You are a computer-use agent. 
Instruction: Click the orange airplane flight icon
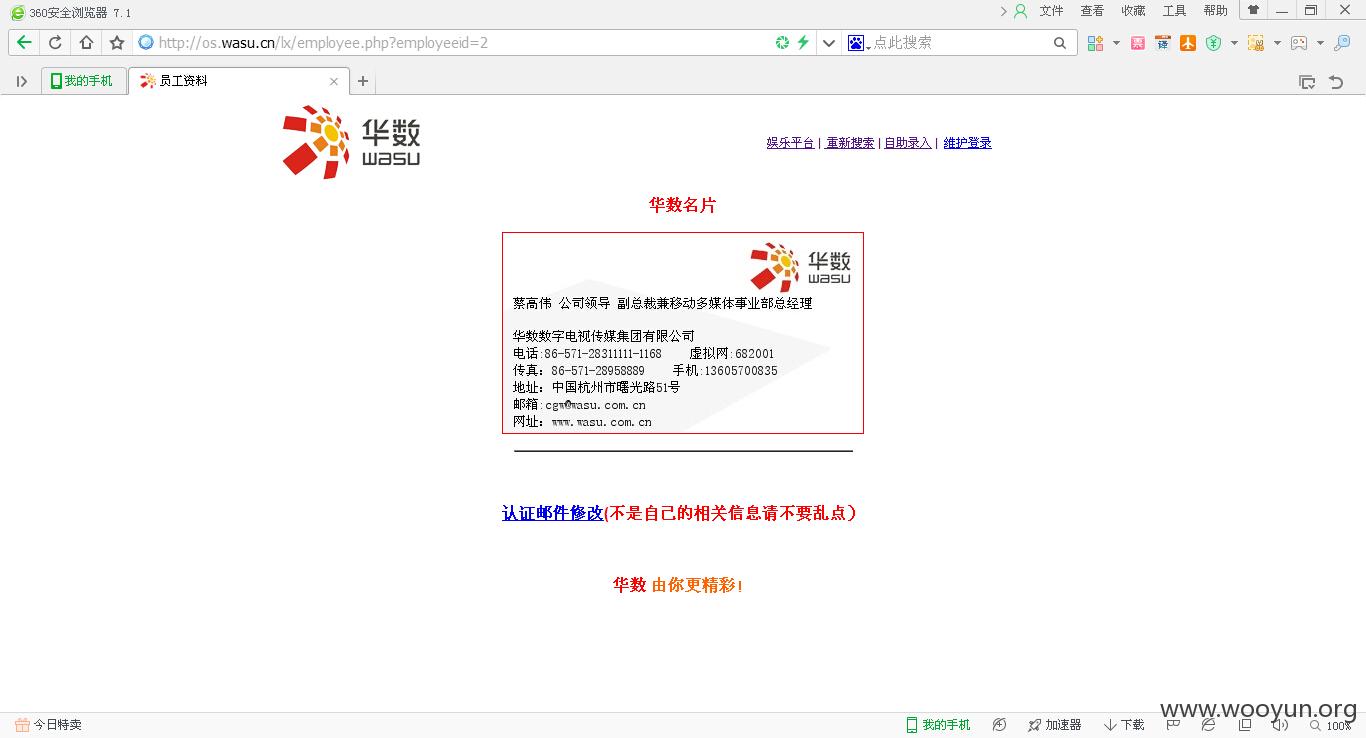coord(1188,43)
